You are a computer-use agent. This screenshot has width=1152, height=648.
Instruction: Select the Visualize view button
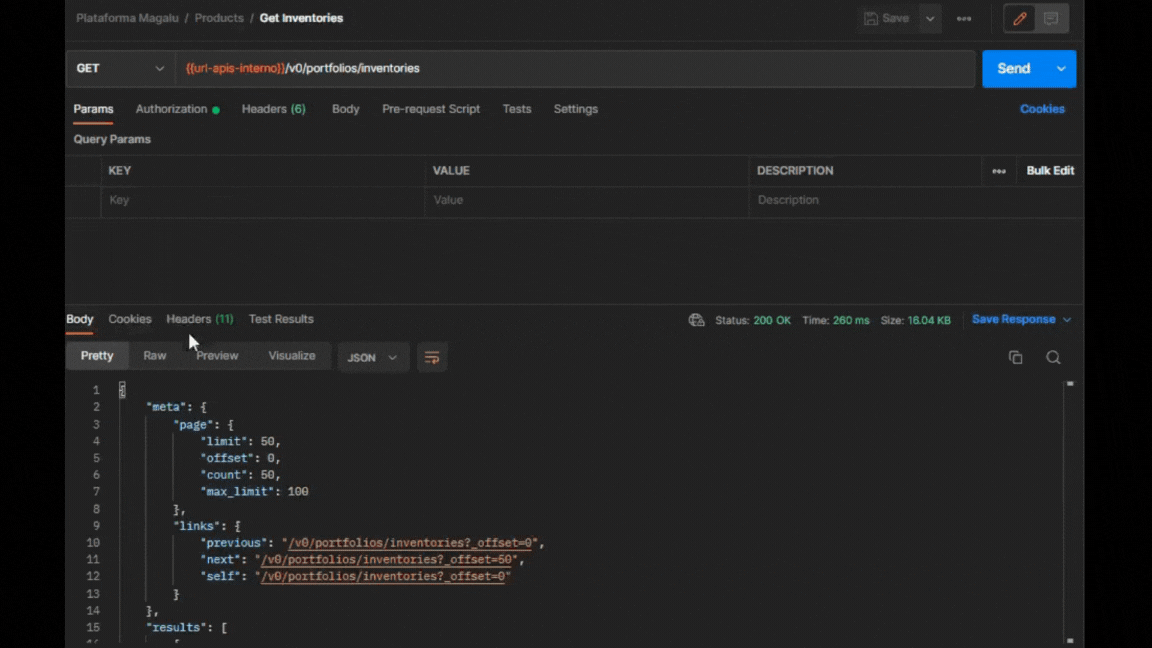click(292, 356)
